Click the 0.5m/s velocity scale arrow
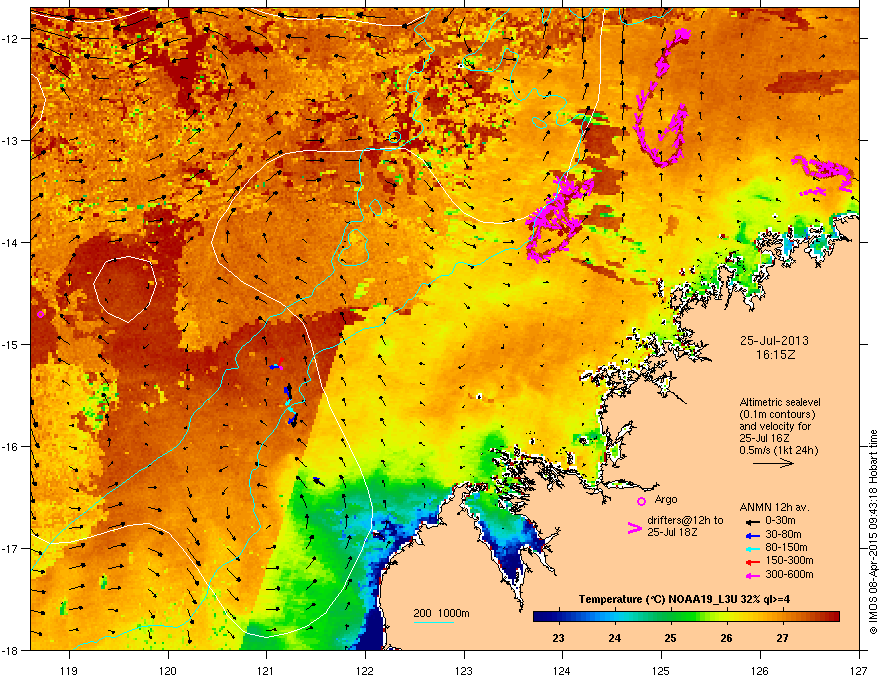This screenshot has width=880, height=680. [773, 463]
